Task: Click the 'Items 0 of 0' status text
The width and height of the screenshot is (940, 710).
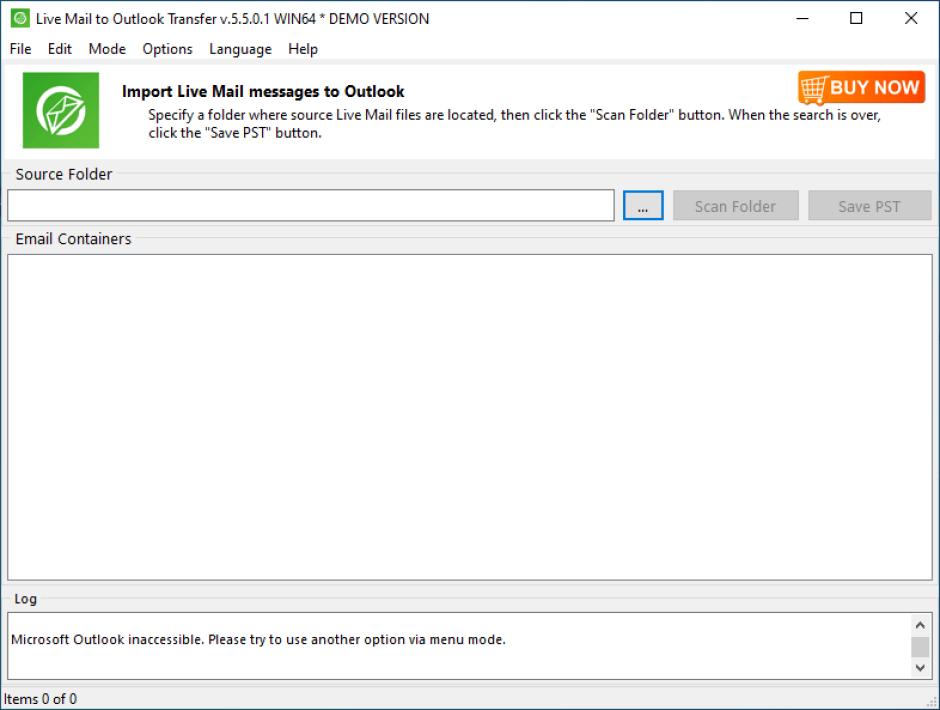Action: pyautogui.click(x=40, y=699)
